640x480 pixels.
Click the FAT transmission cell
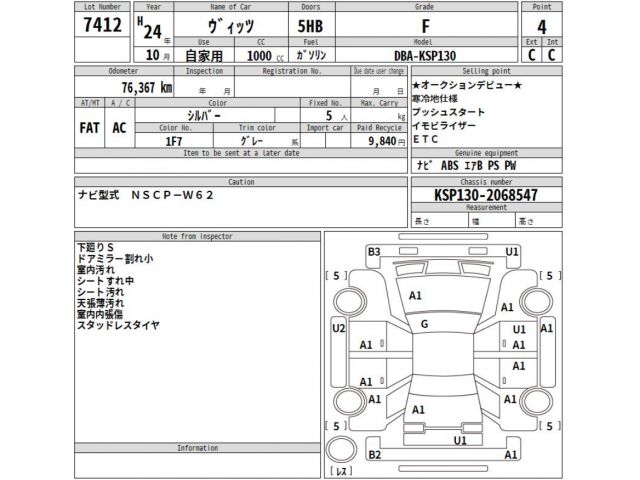pyautogui.click(x=88, y=129)
